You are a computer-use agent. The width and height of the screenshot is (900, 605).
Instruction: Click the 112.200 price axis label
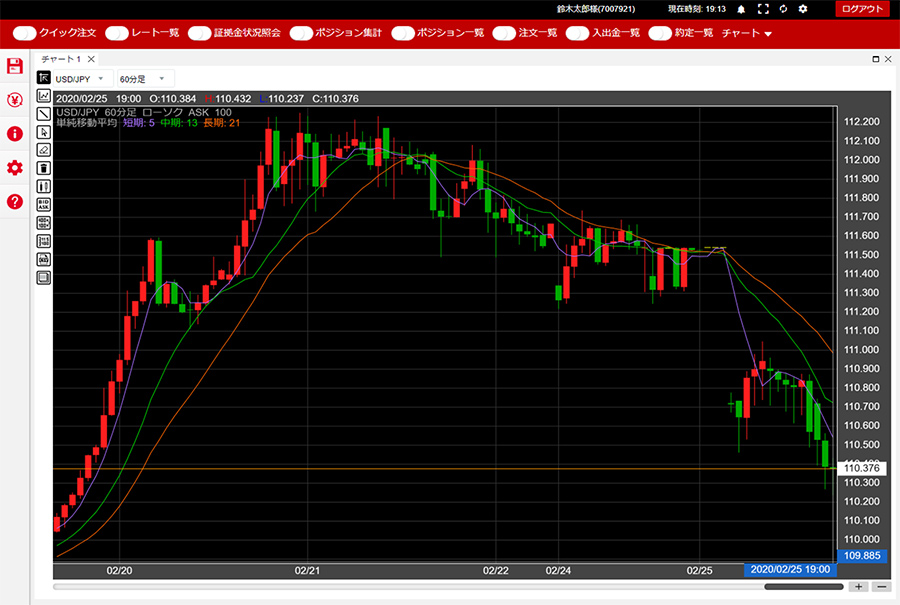(x=862, y=122)
